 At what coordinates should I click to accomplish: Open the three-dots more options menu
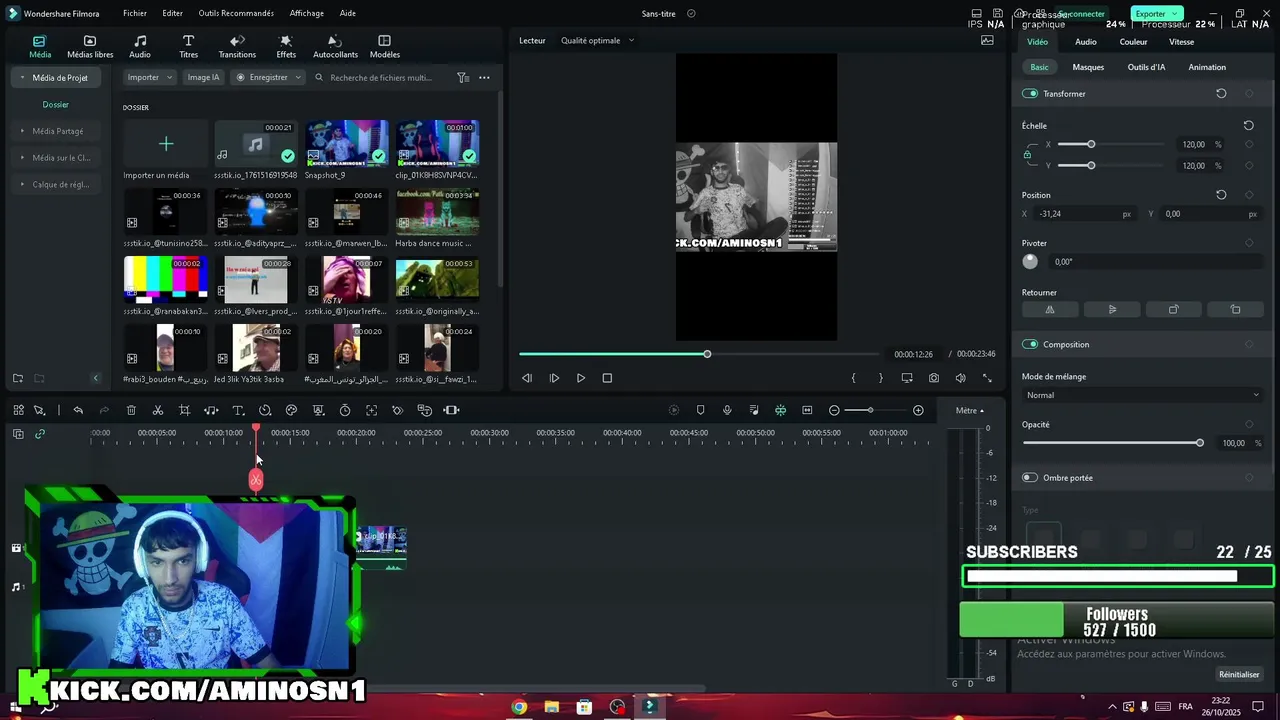[484, 77]
